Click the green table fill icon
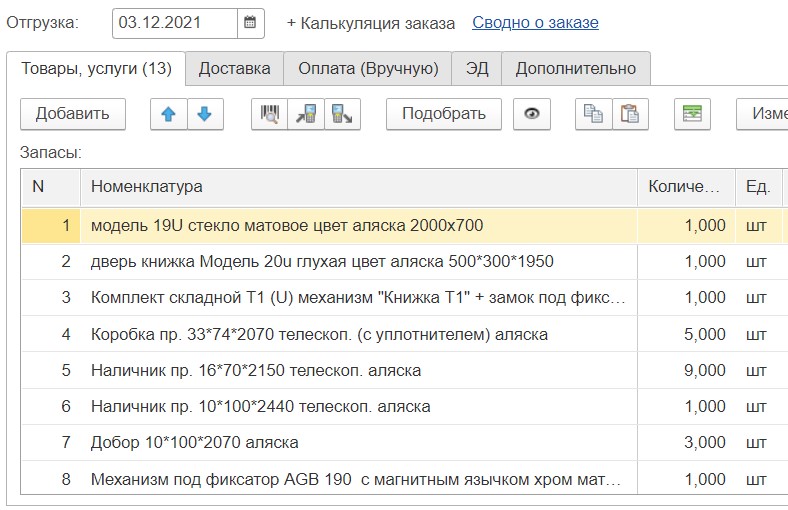788x510 pixels. tap(691, 114)
